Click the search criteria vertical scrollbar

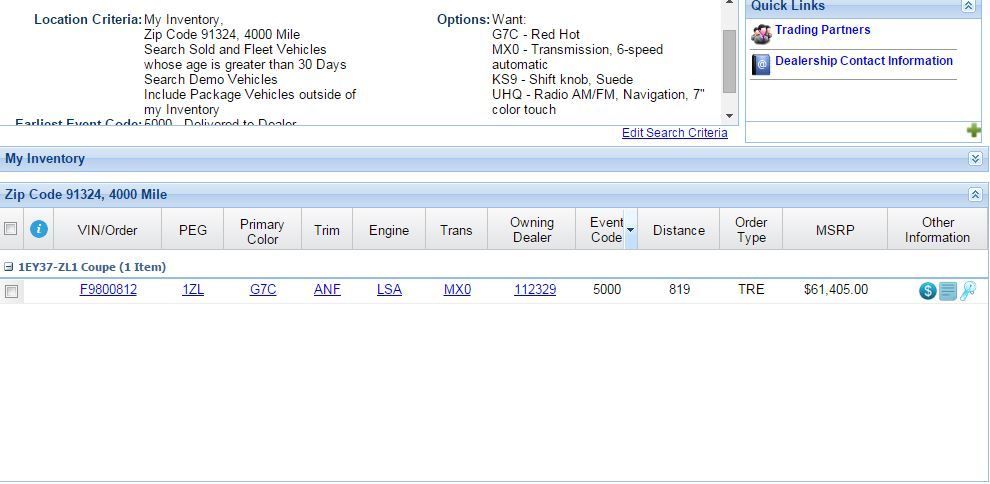(x=729, y=60)
